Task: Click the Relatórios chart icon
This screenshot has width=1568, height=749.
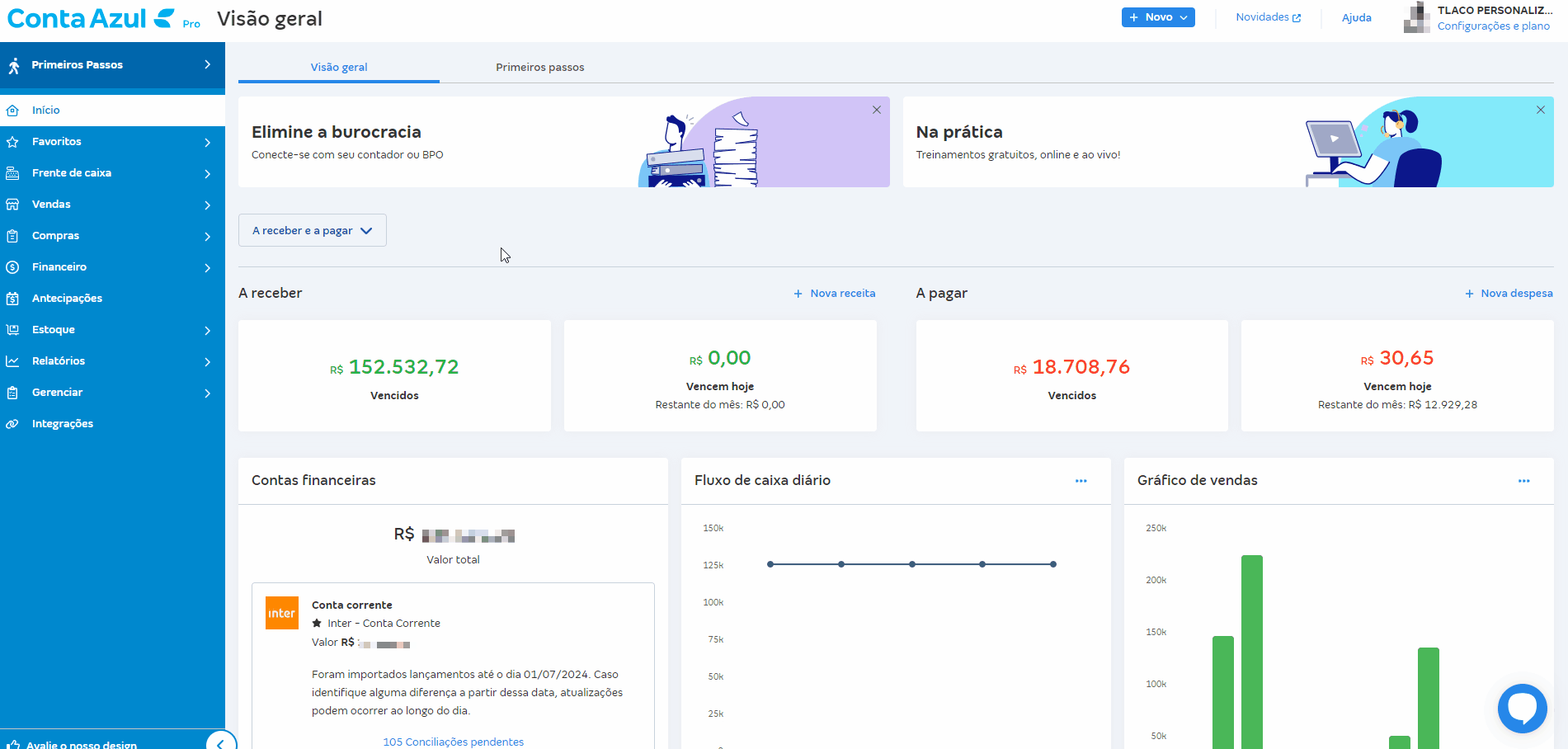Action: click(12, 361)
